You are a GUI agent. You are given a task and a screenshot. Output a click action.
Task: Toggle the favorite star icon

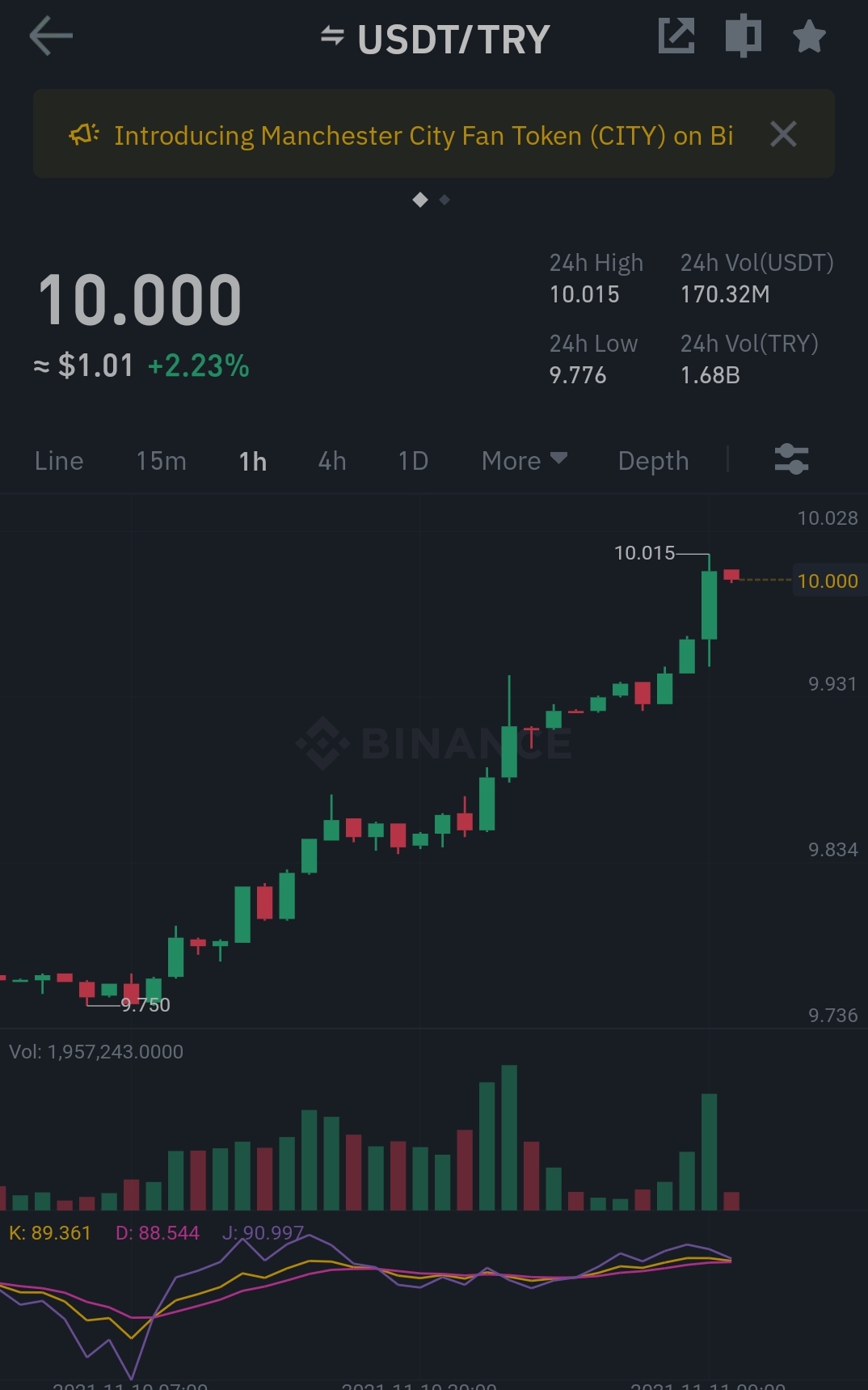[809, 37]
